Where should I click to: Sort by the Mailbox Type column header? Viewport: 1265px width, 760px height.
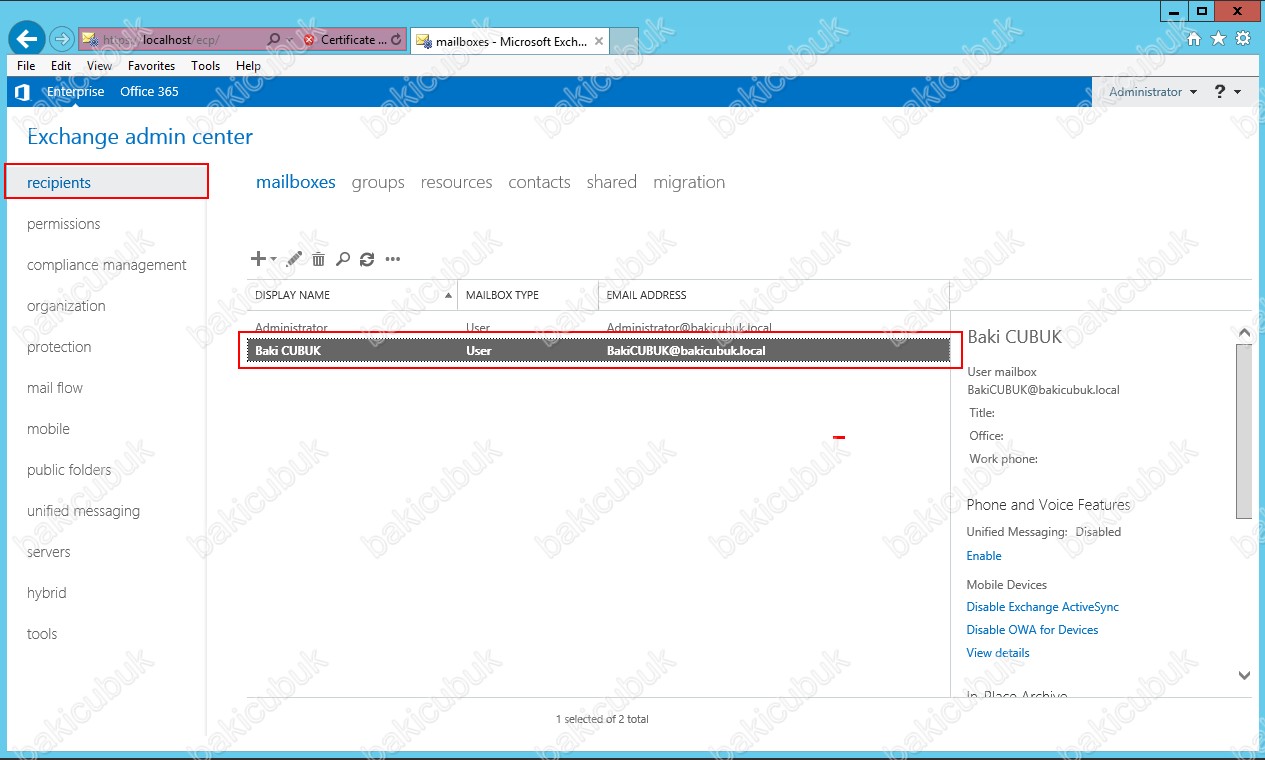pos(529,295)
